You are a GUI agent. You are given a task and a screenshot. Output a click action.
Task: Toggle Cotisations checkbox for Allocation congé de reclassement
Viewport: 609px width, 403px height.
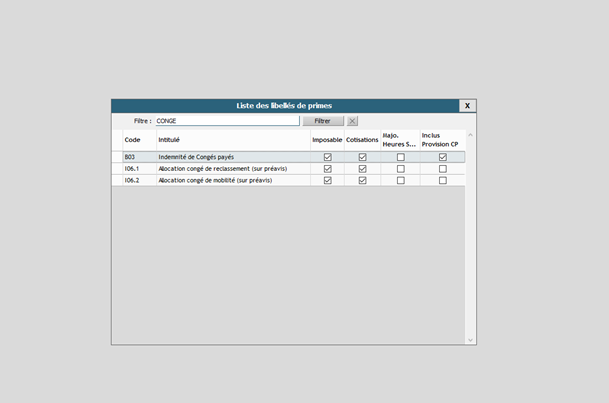tap(362, 169)
